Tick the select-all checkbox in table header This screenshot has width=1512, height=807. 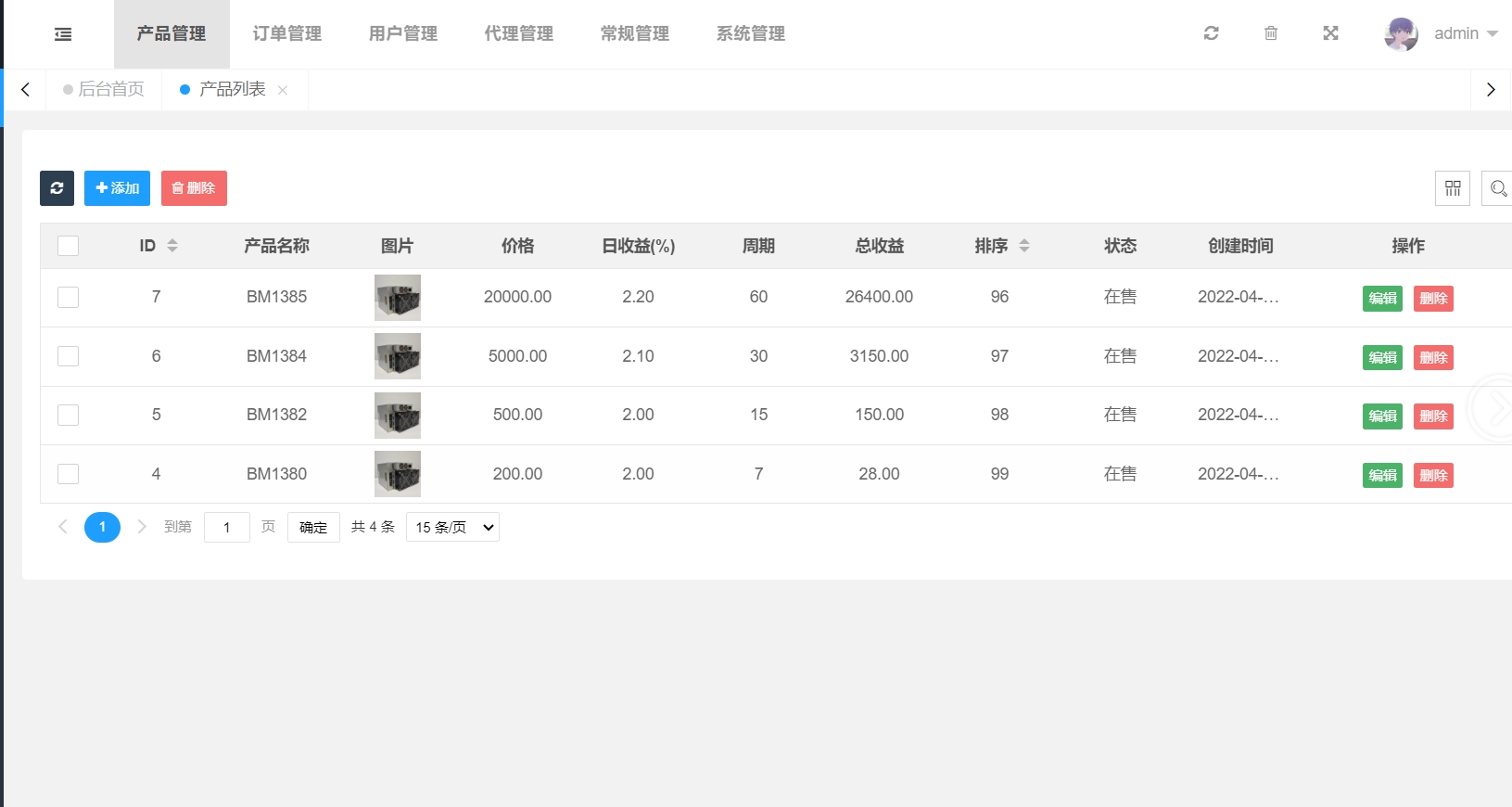point(68,246)
